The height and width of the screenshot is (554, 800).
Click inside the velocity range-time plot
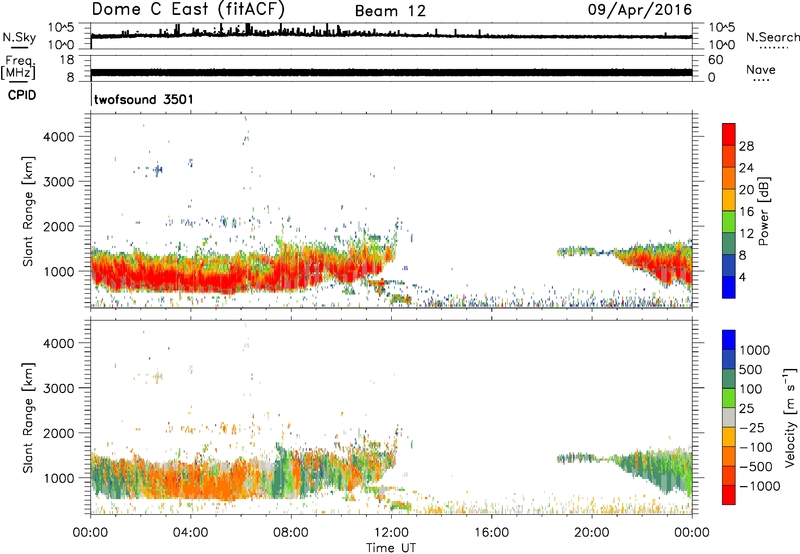(391, 417)
